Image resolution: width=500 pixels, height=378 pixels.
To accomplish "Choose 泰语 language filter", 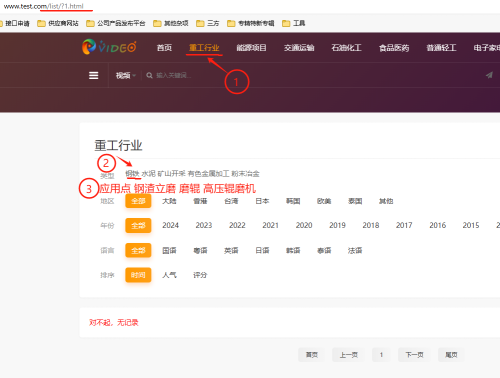I will tap(324, 250).
